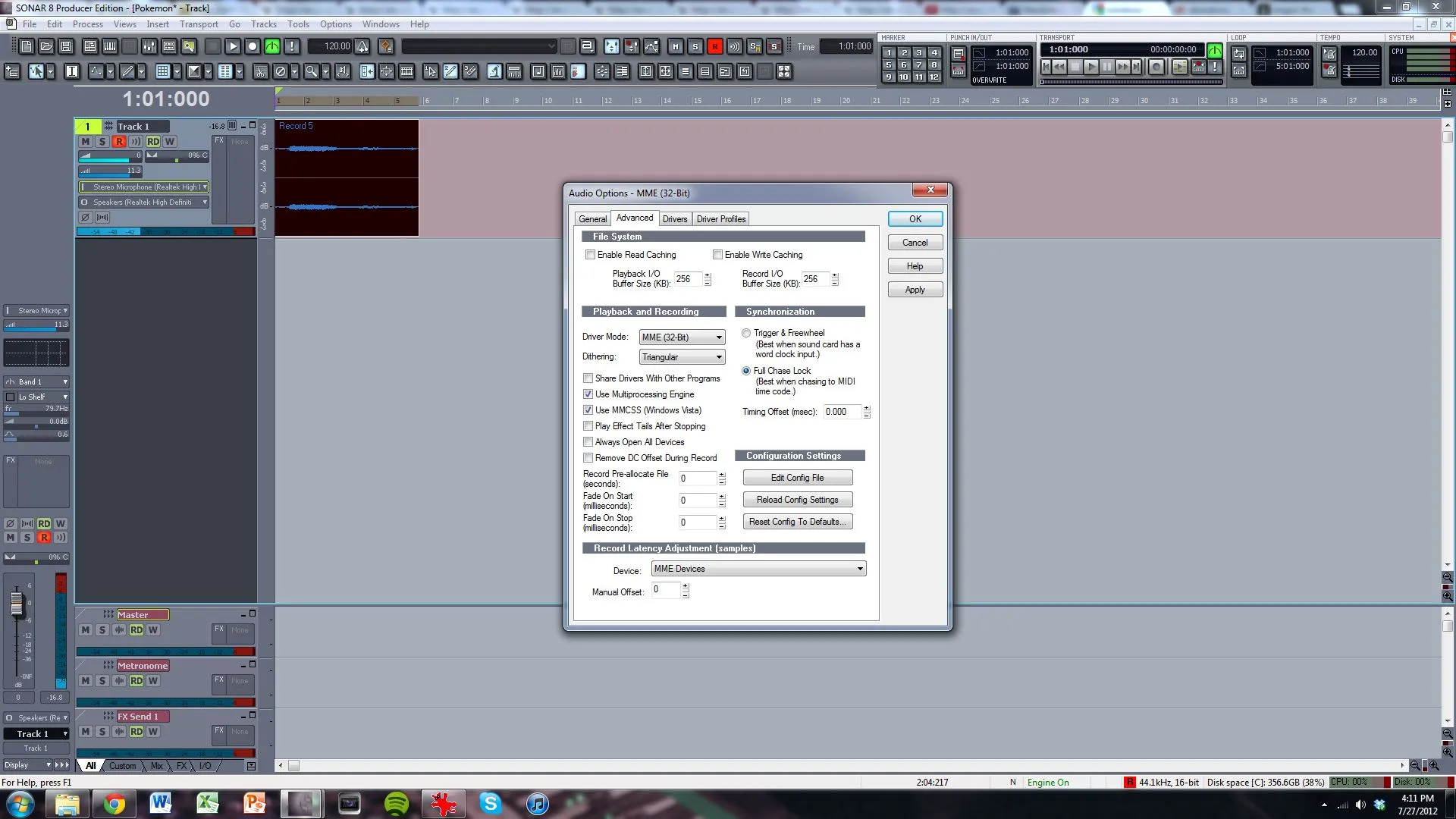This screenshot has height=819, width=1456.
Task: Jump to marker 12 button
Action: [x=934, y=77]
